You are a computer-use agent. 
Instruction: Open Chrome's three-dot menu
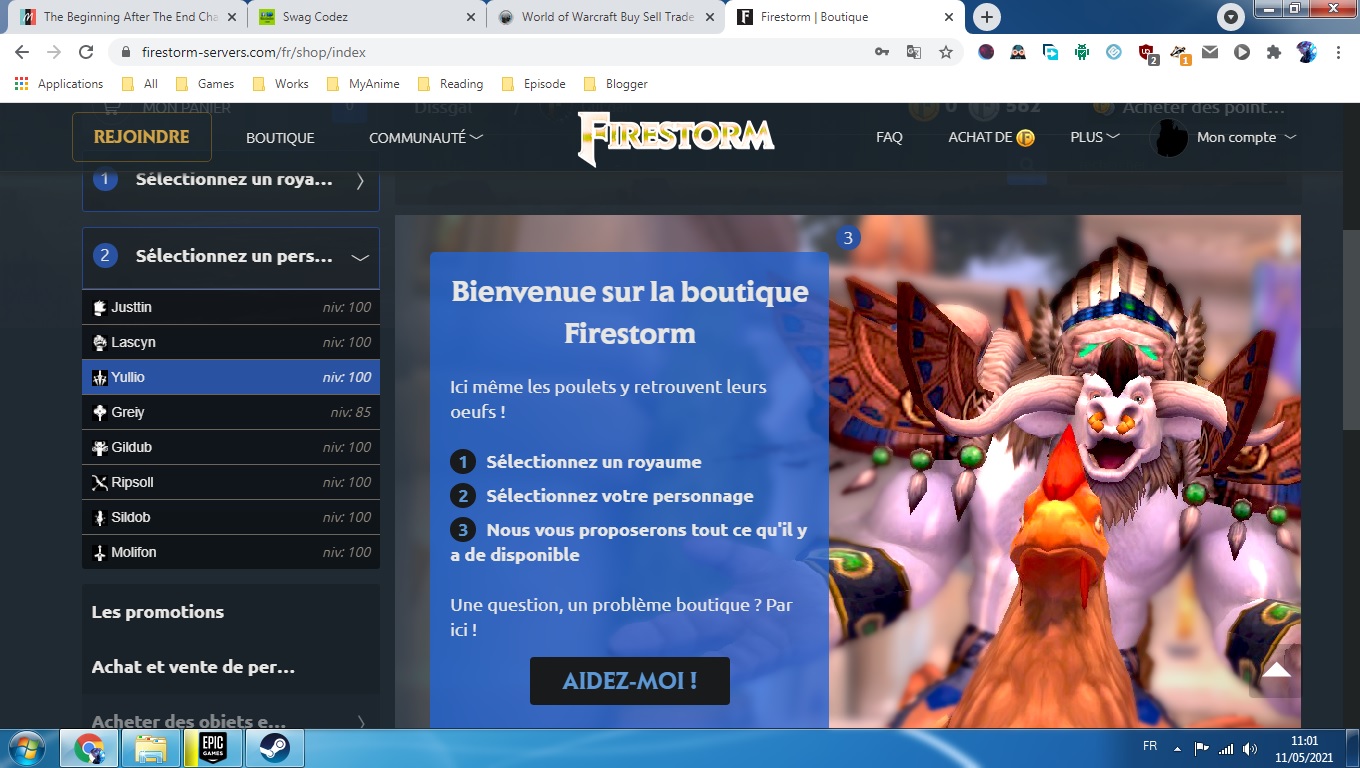coord(1339,52)
